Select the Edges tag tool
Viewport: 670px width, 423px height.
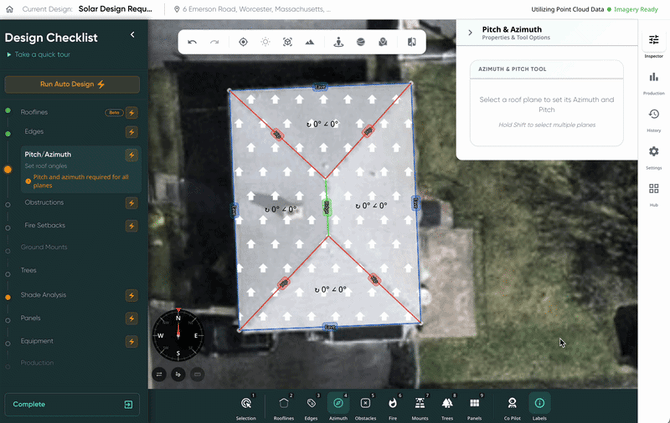pos(311,408)
